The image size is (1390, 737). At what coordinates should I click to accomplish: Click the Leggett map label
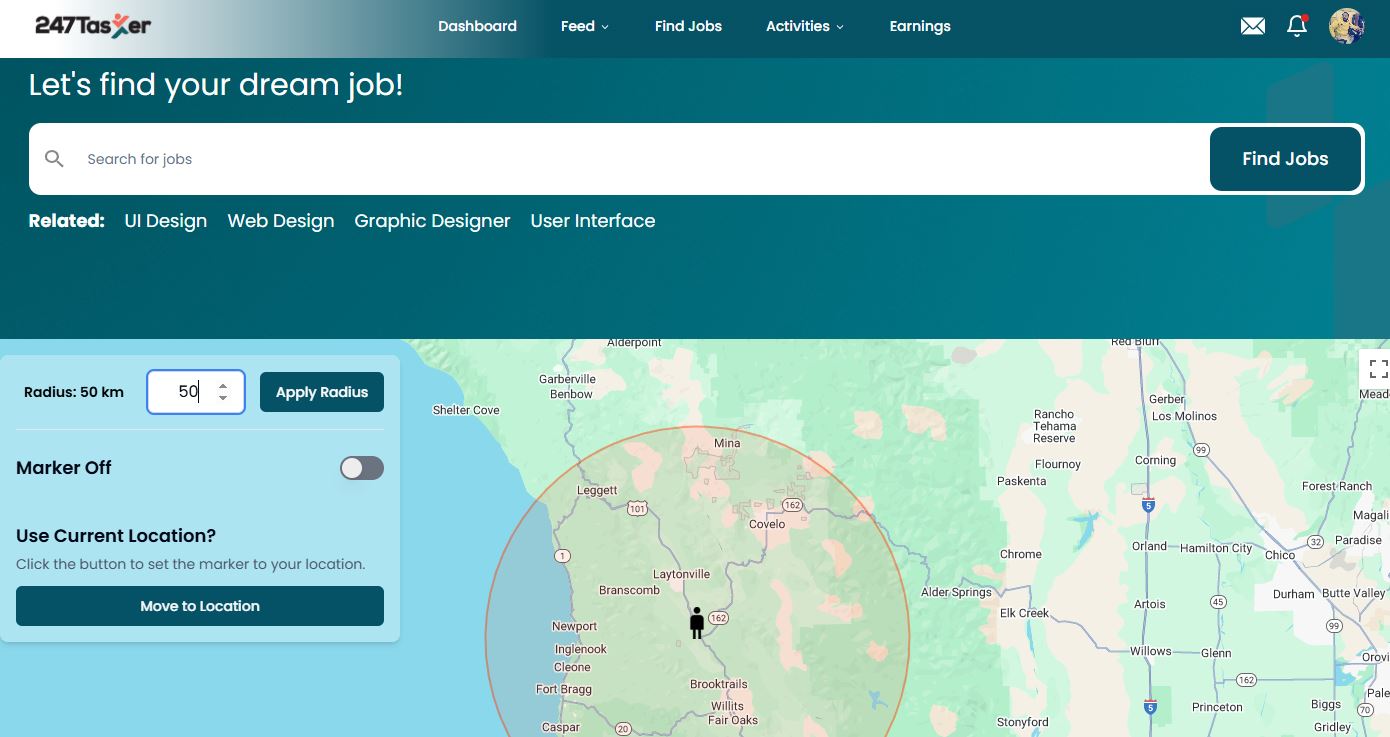(x=598, y=490)
